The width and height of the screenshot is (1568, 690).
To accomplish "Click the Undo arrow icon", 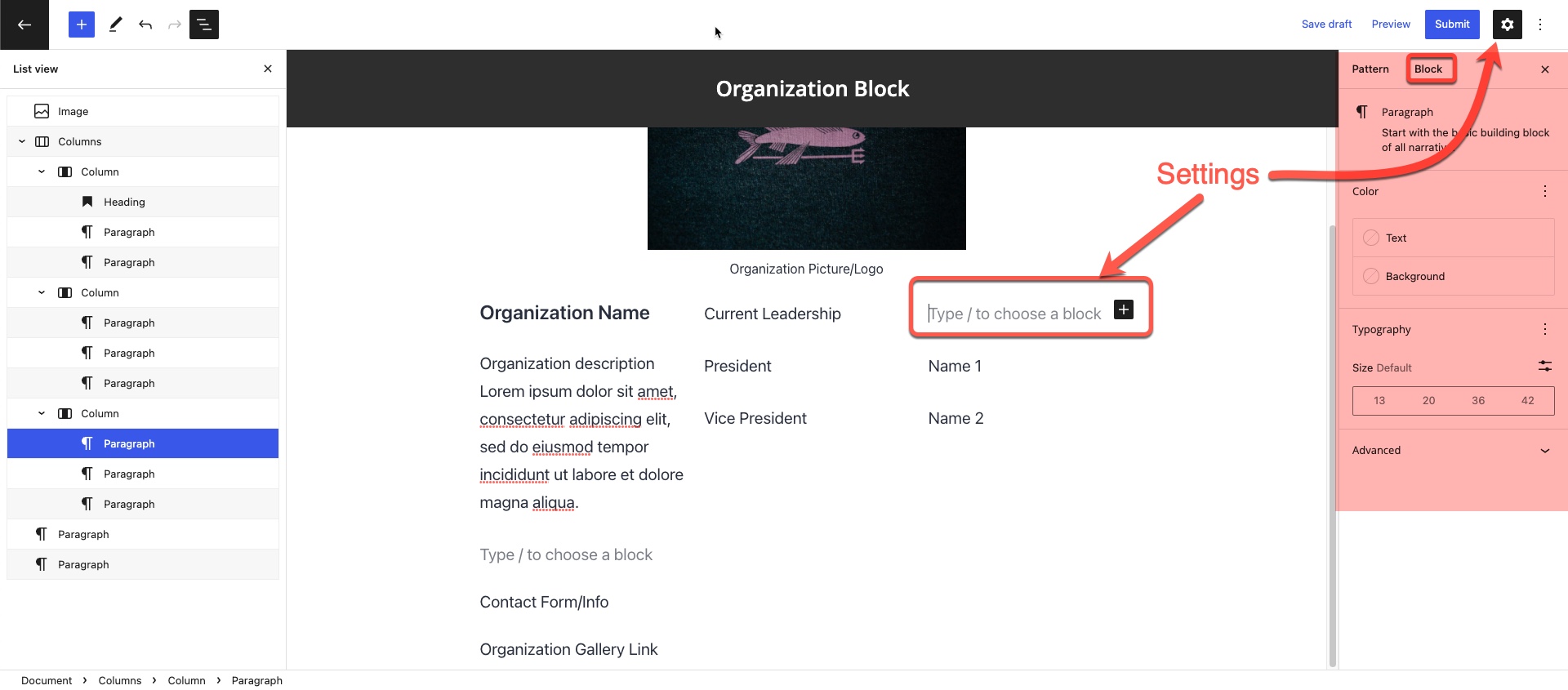I will pyautogui.click(x=145, y=24).
